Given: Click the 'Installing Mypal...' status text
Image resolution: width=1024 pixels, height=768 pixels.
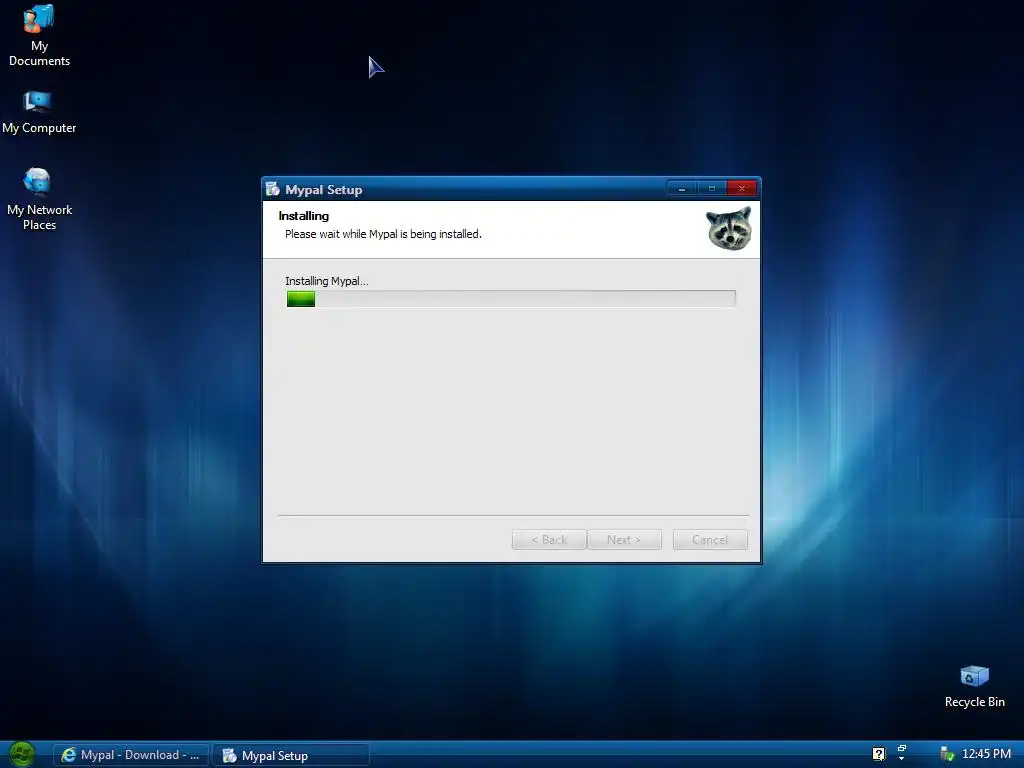Looking at the screenshot, I should [x=327, y=281].
